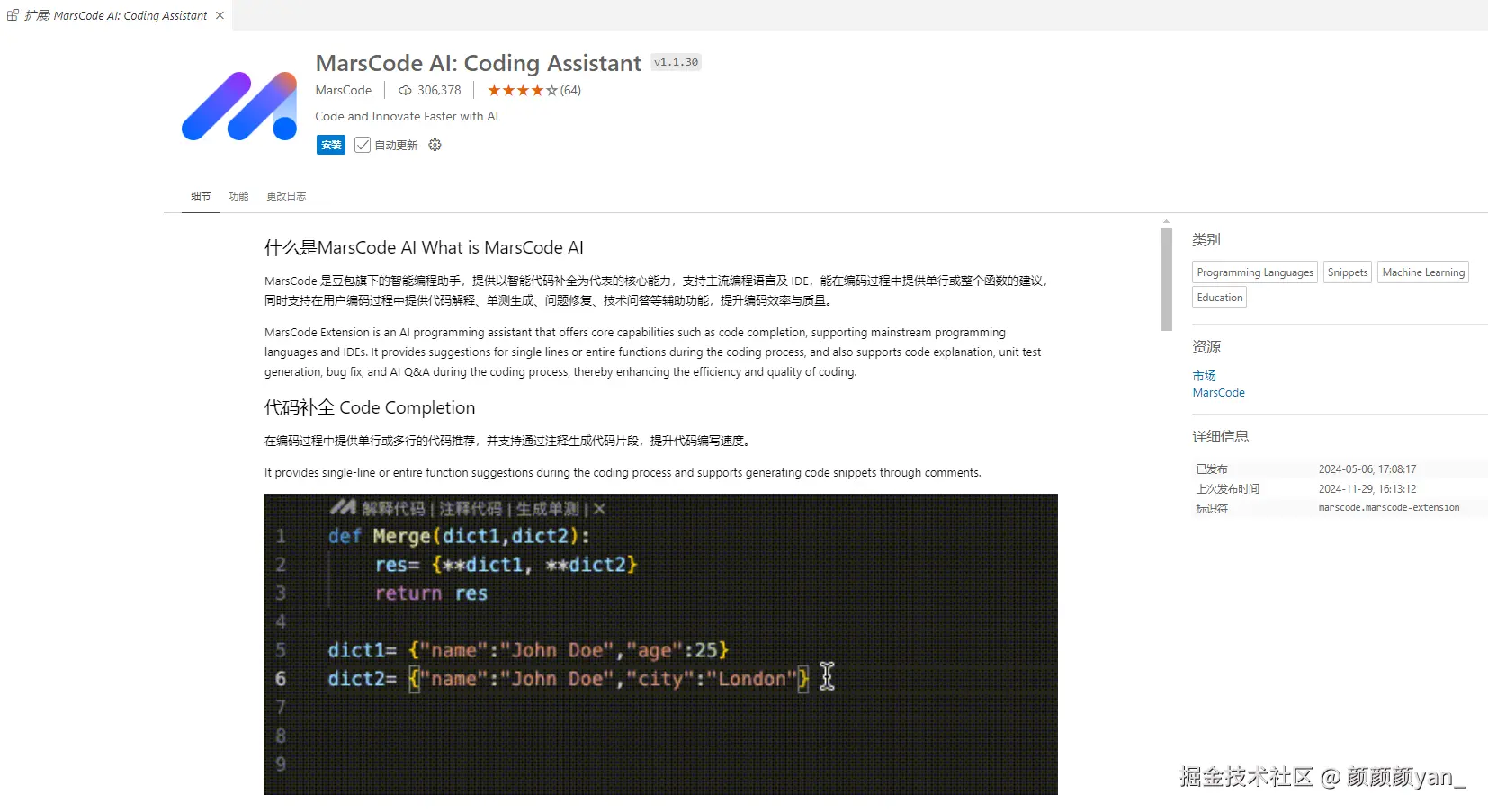Screen dimensions: 1488x812
Task: Click the readme vertical scrollbar thumb
Action: [1166, 279]
